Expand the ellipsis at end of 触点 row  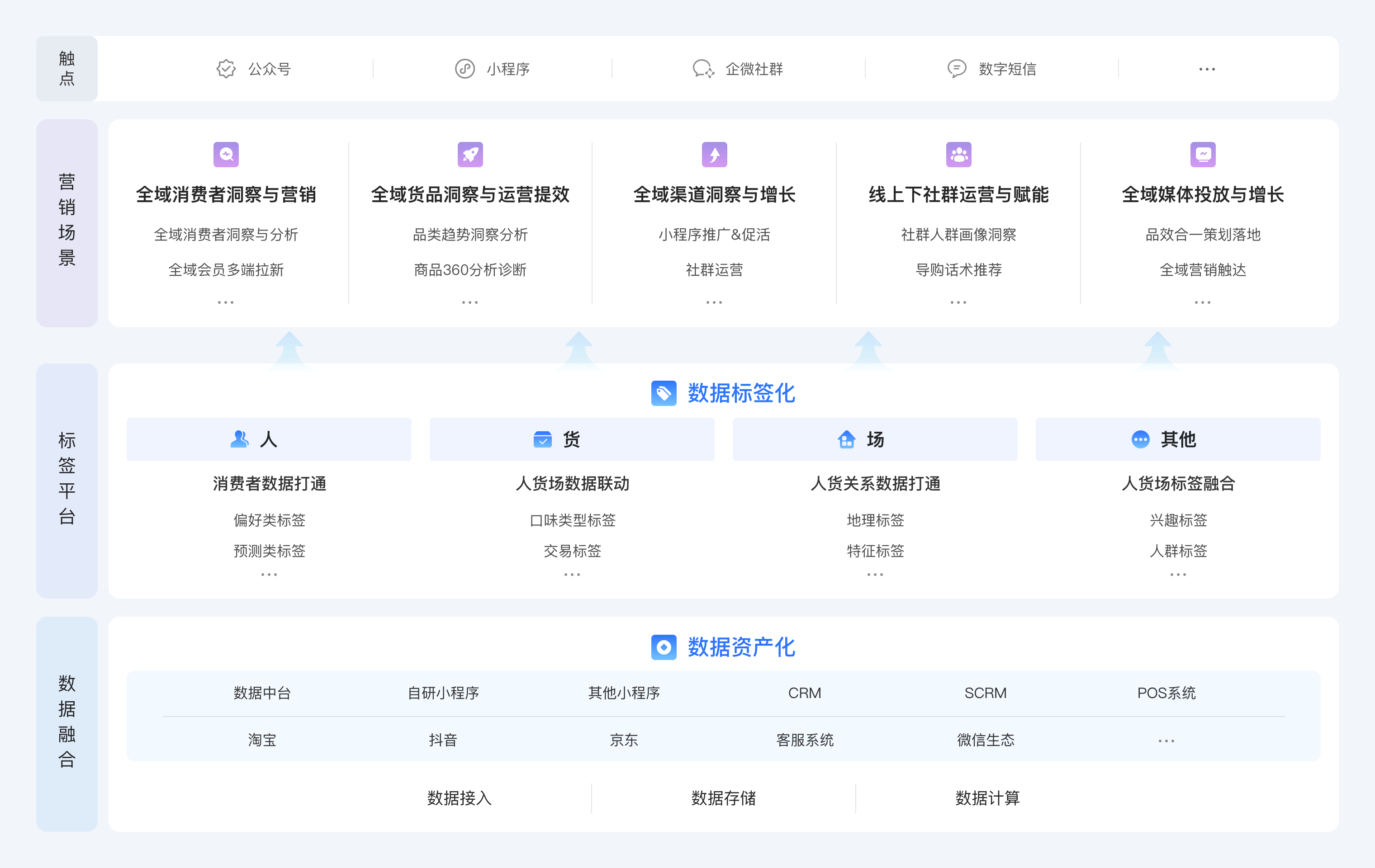[1207, 69]
